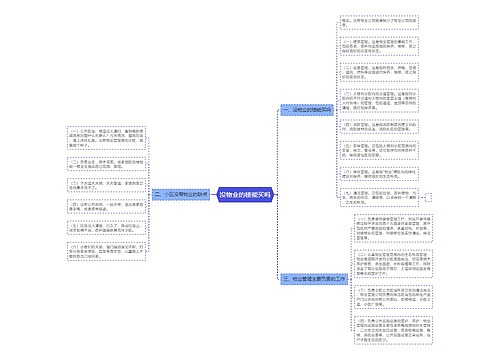Select branch 三、物业管理主要负责的工作
This screenshot has width=500, height=360.
[x=314, y=279]
